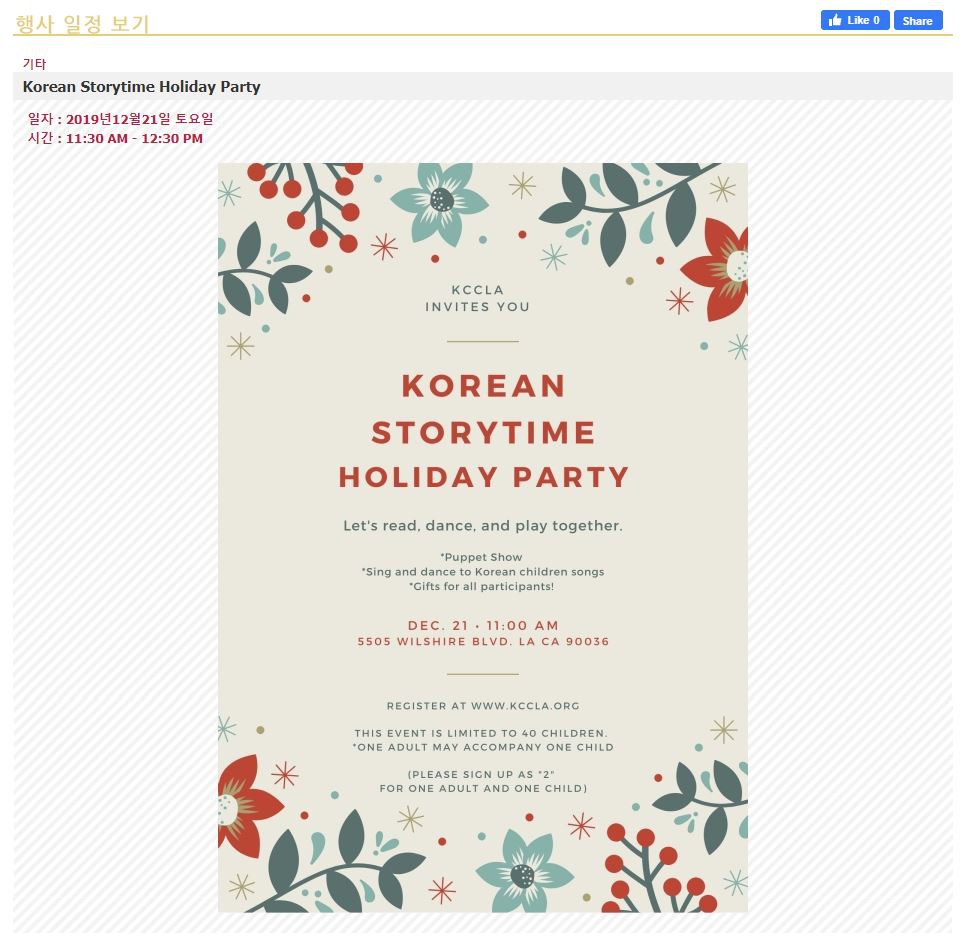Click the Korean Storytime Holiday Party title bar
Screen dimensions: 964x946
pyautogui.click(x=141, y=87)
